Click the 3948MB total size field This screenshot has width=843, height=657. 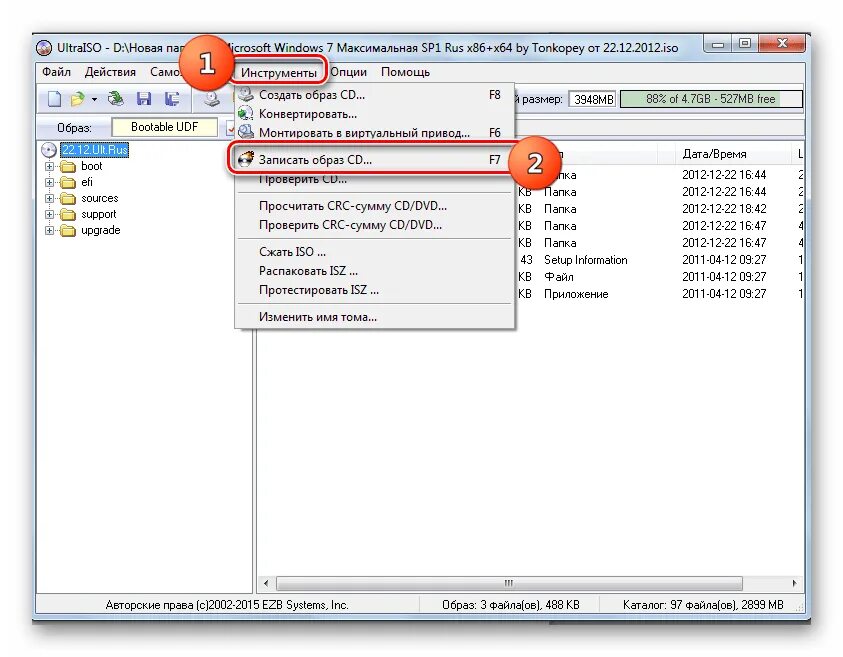click(594, 99)
